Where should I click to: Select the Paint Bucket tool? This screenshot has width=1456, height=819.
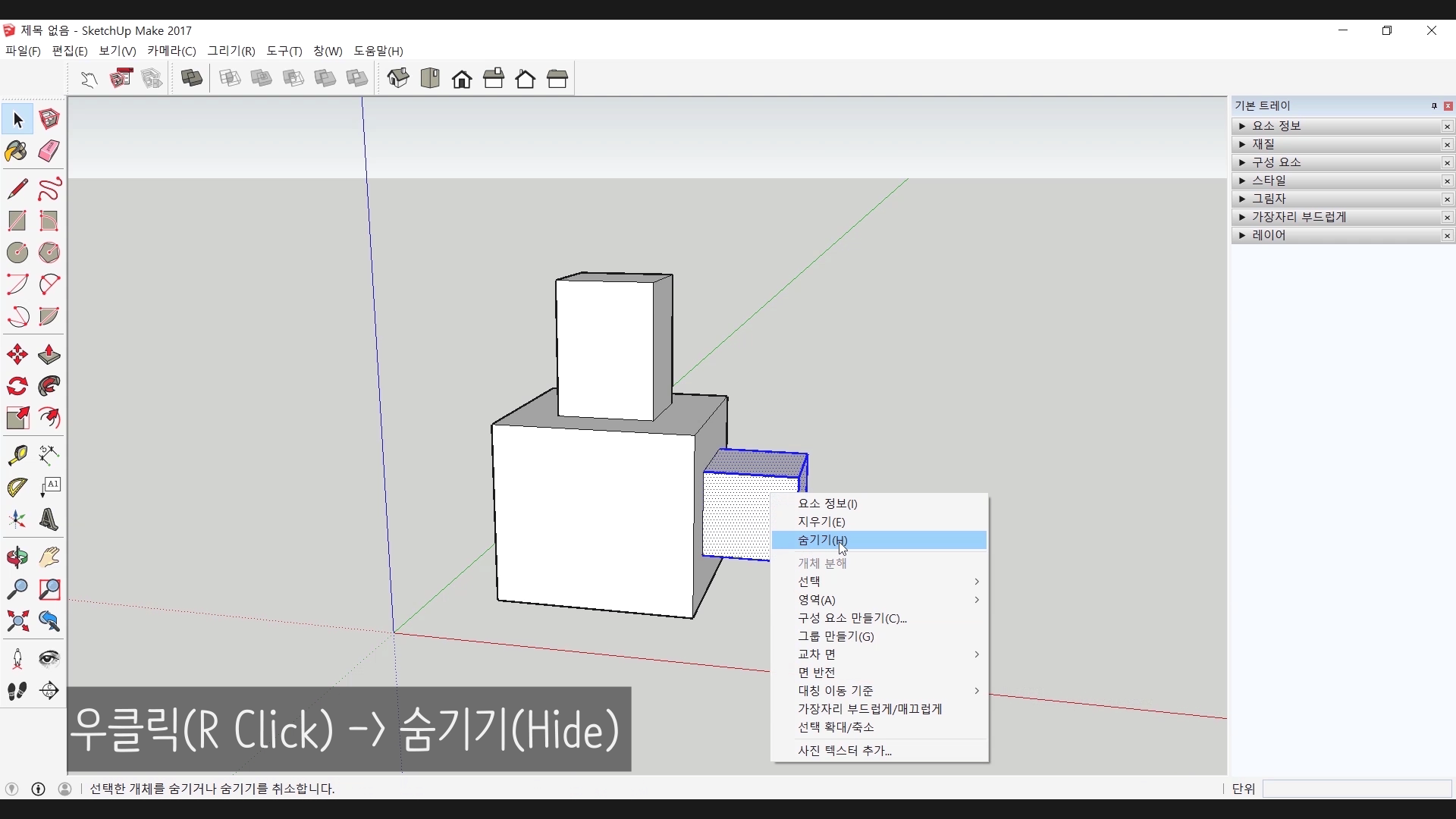click(17, 151)
